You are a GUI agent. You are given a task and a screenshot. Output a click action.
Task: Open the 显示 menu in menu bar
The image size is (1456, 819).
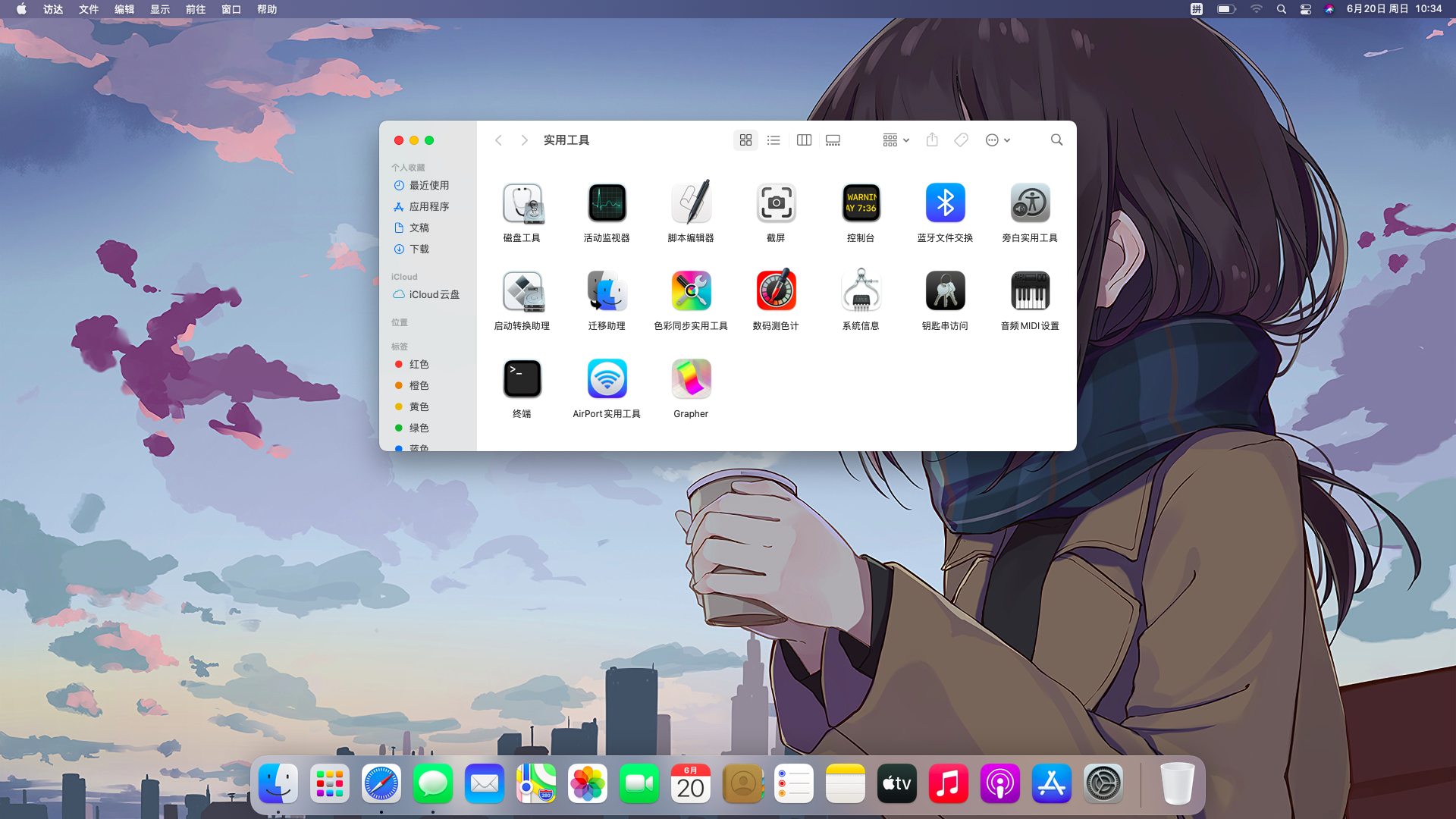[x=160, y=9]
